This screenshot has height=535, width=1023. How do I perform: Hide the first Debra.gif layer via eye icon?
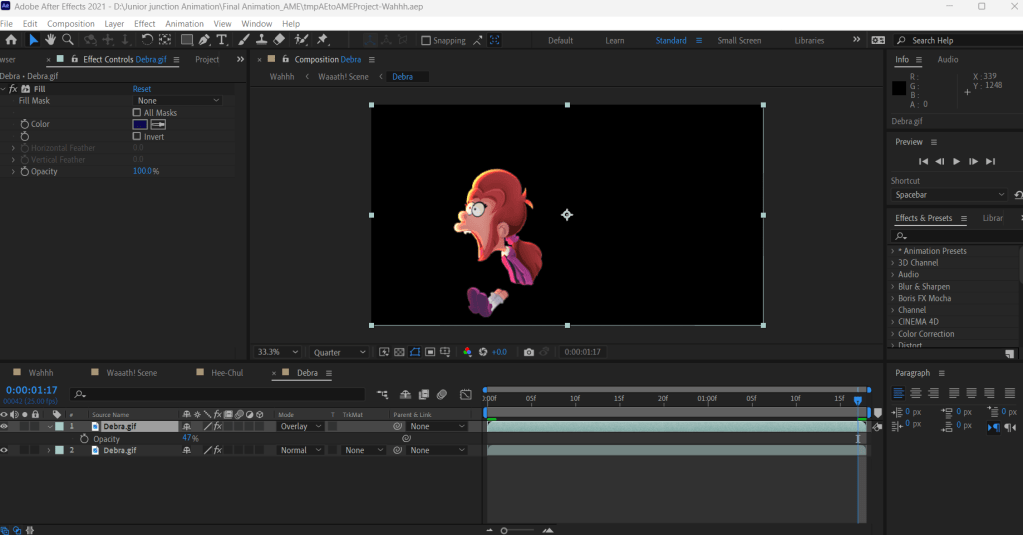click(x=4, y=426)
